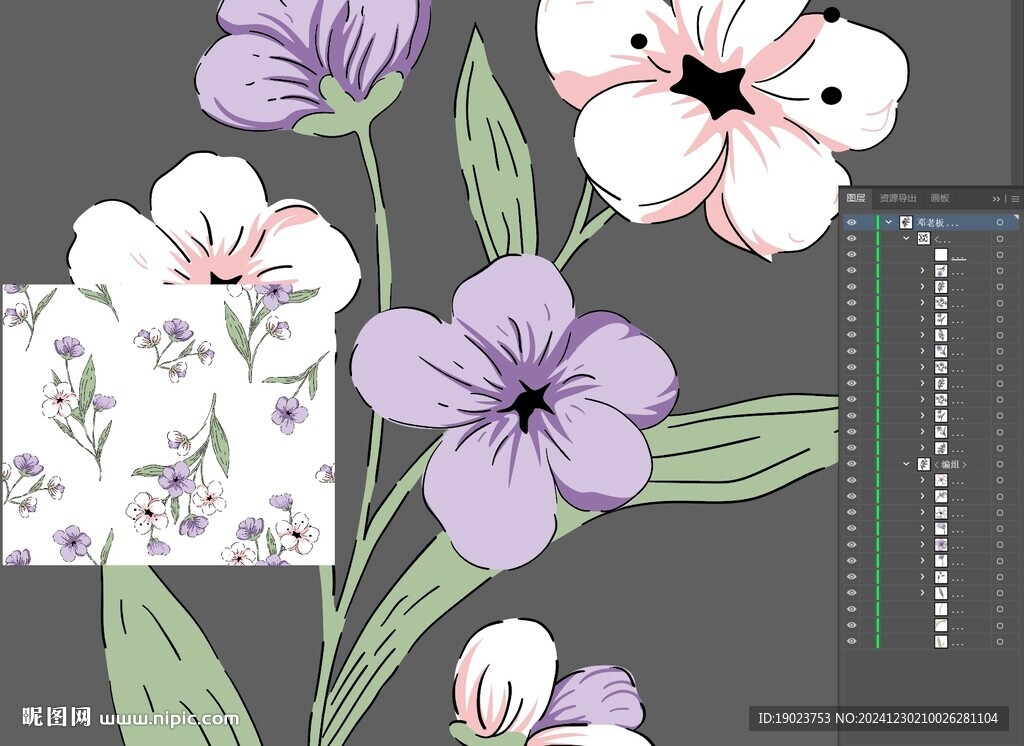Click target circle of bottom-most layer item

point(1000,641)
